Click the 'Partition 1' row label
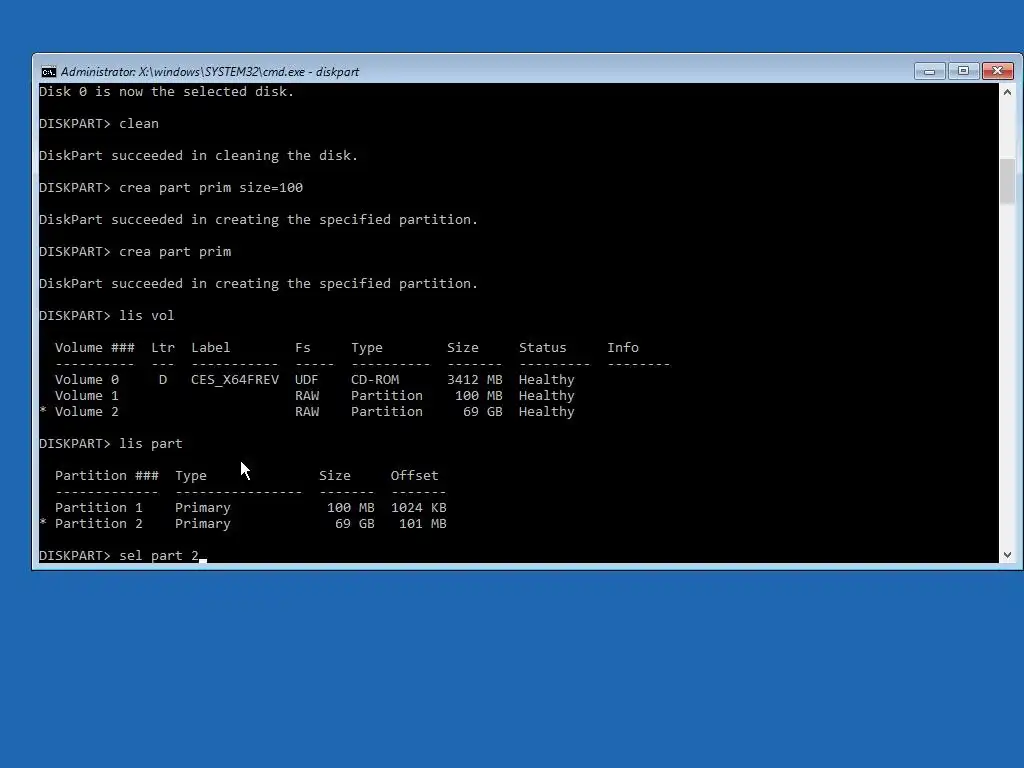Image resolution: width=1024 pixels, height=768 pixels. pyautogui.click(x=99, y=507)
